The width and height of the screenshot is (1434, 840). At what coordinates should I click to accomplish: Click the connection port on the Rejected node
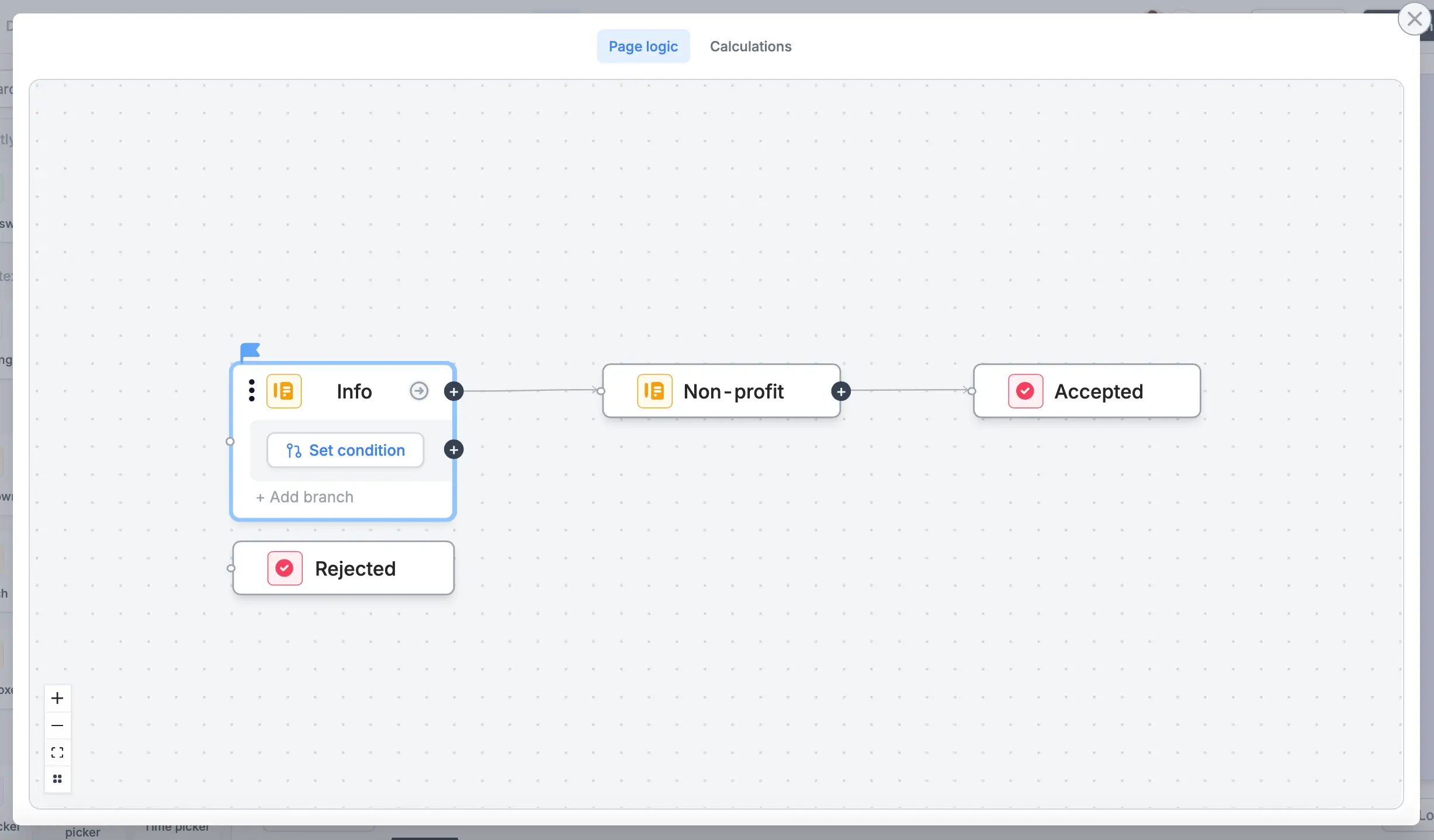pos(230,567)
